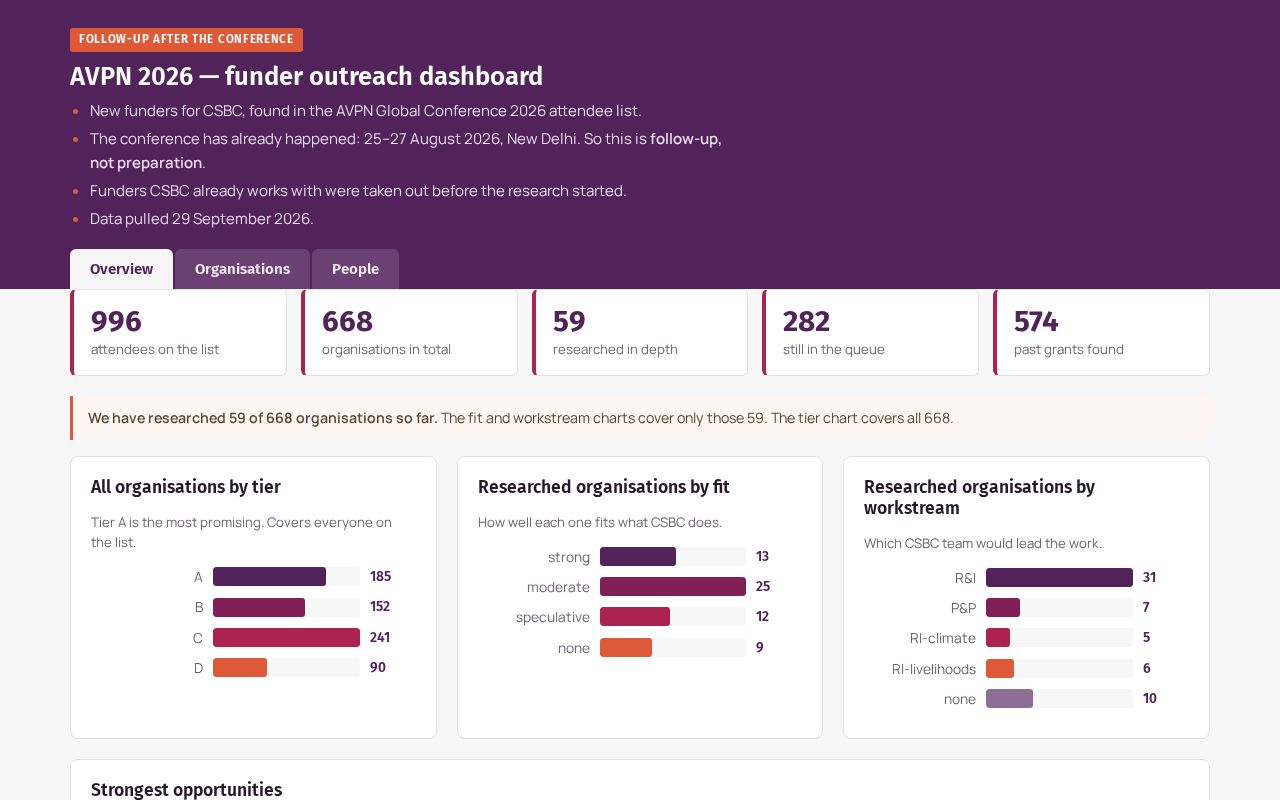The image size is (1280, 800).
Task: Select the 574 past grants found card
Action: (x=1101, y=333)
